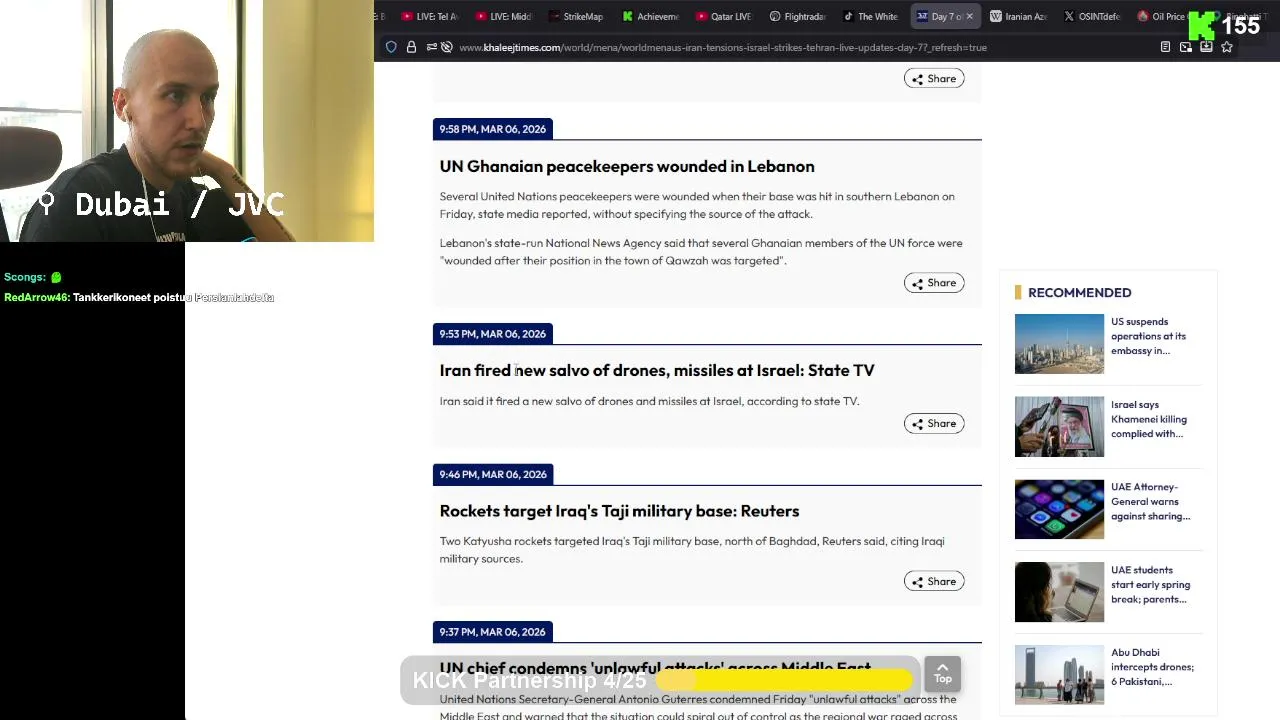Click the blocked autoplay icon in address bar
Viewport: 1280px width, 720px height.
447,47
